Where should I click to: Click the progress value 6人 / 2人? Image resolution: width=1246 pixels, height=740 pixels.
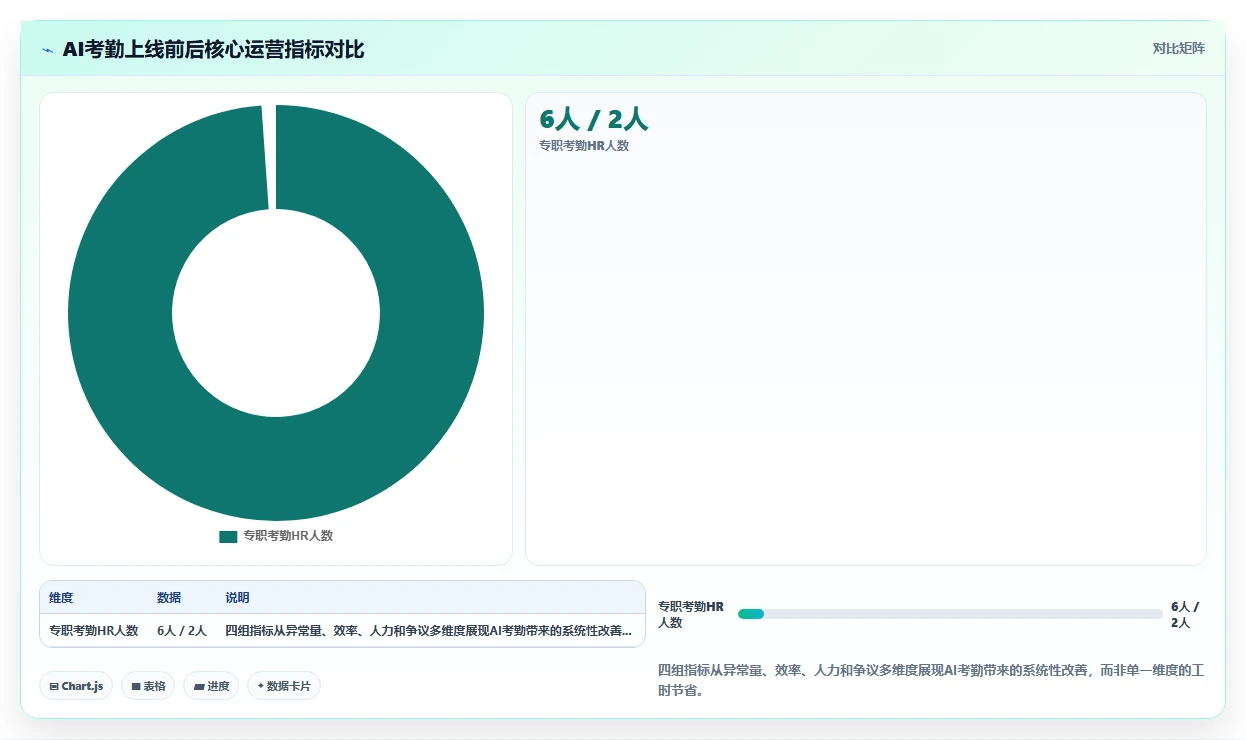pyautogui.click(x=1187, y=614)
